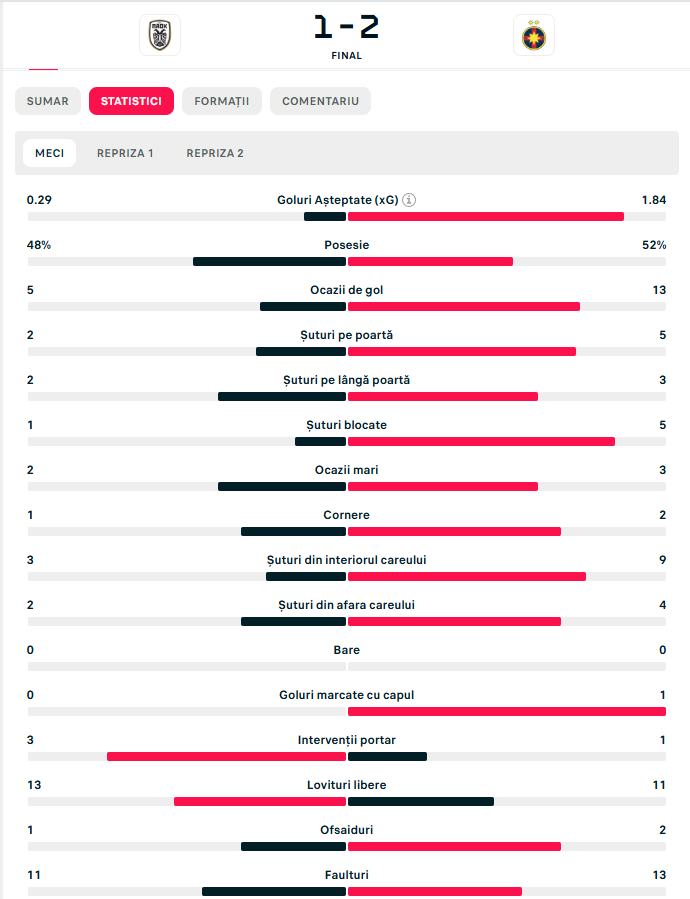Go to the COMENTARIU tab

coord(320,101)
